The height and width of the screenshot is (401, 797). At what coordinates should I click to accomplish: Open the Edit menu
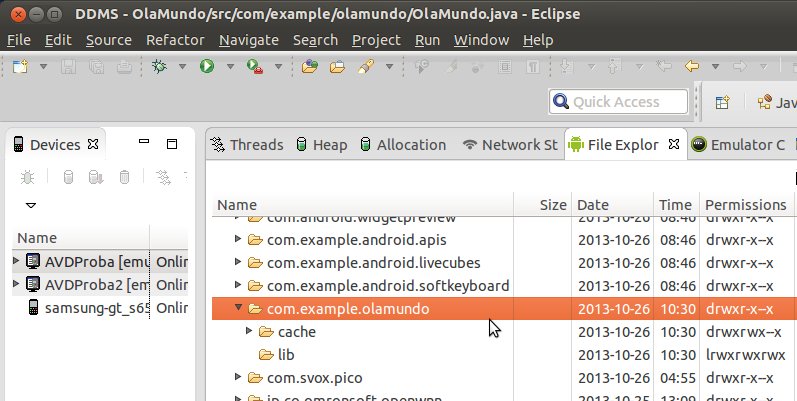coord(58,40)
